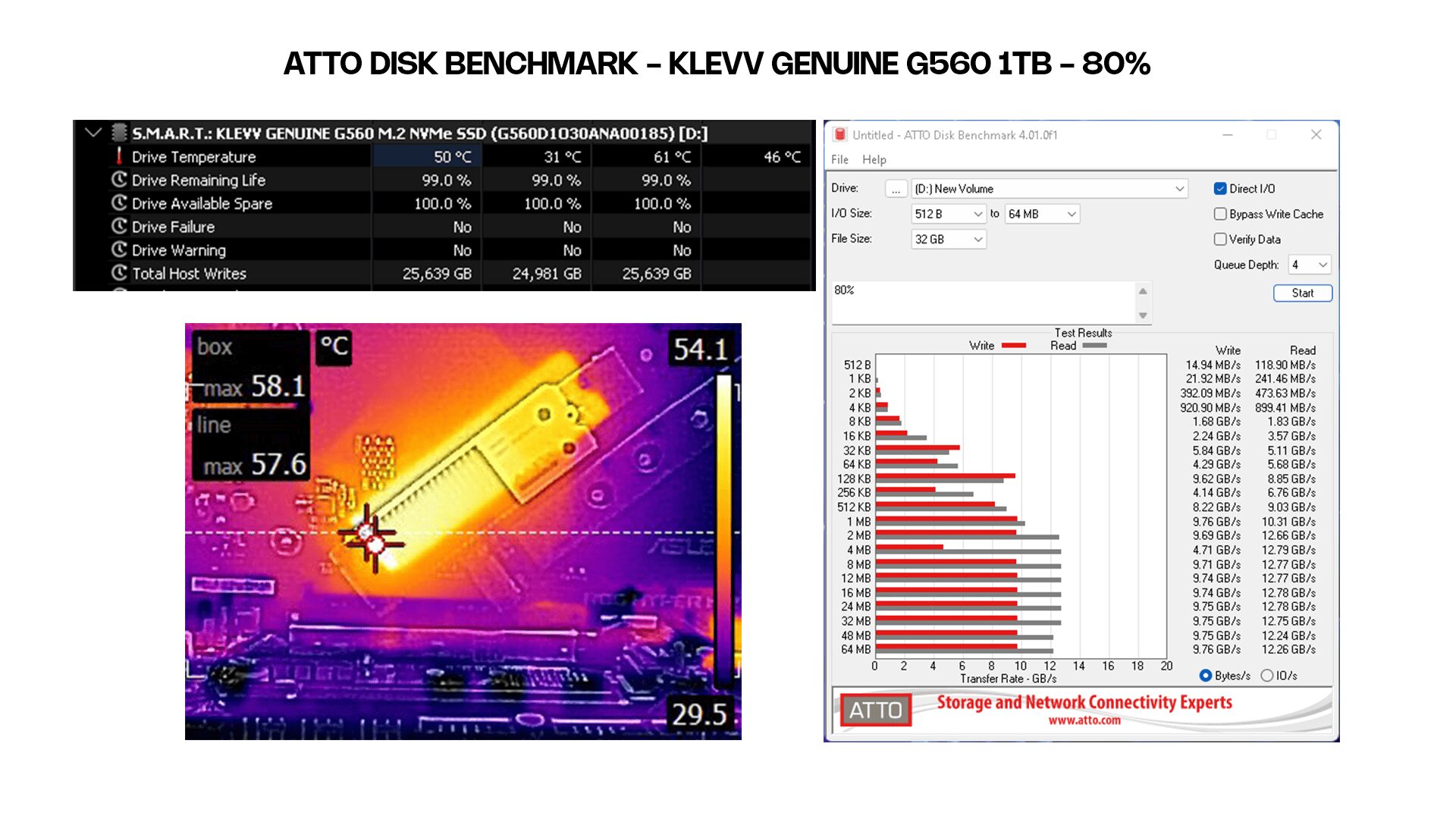Viewport: 1456px width, 819px height.
Task: Click the 9.76 GB/s write result for 64 MB
Action: pos(1216,649)
